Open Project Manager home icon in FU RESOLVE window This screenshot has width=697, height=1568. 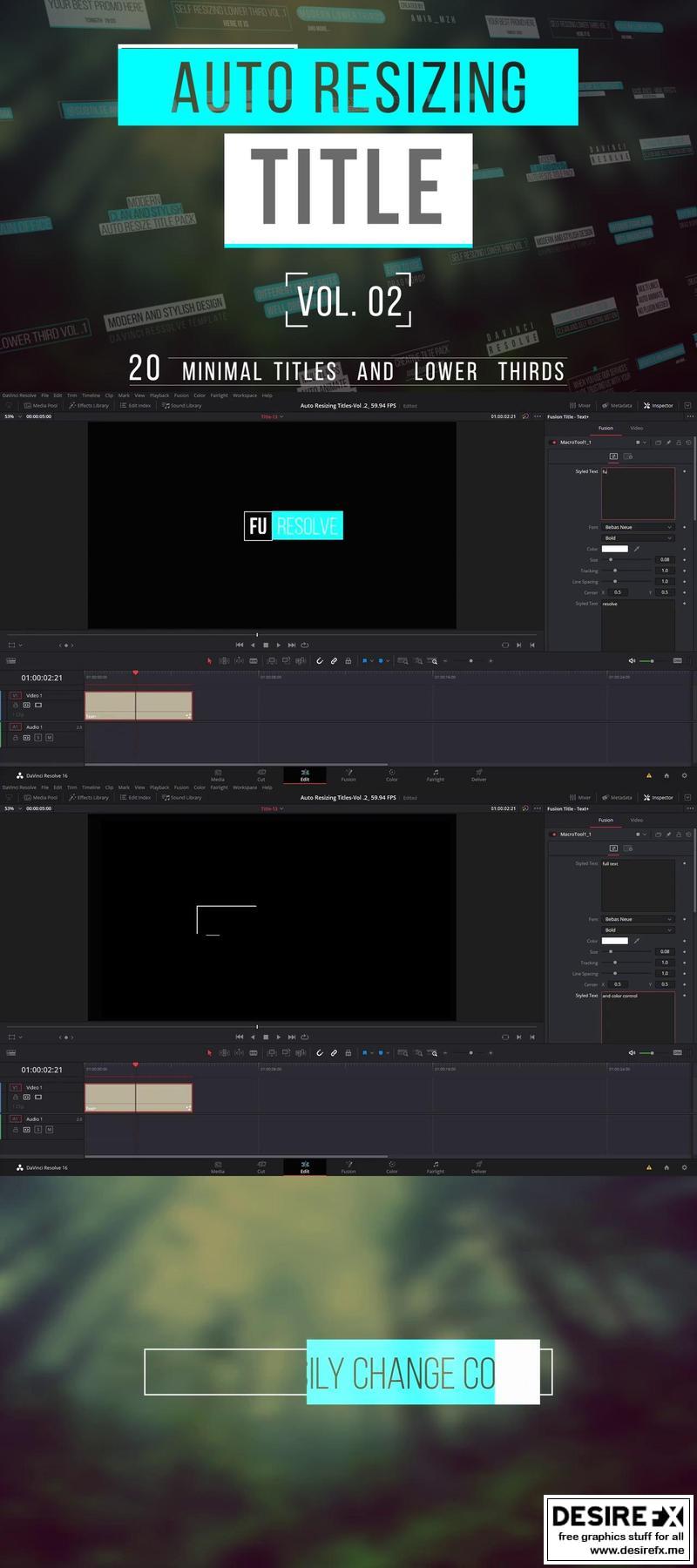(x=667, y=775)
